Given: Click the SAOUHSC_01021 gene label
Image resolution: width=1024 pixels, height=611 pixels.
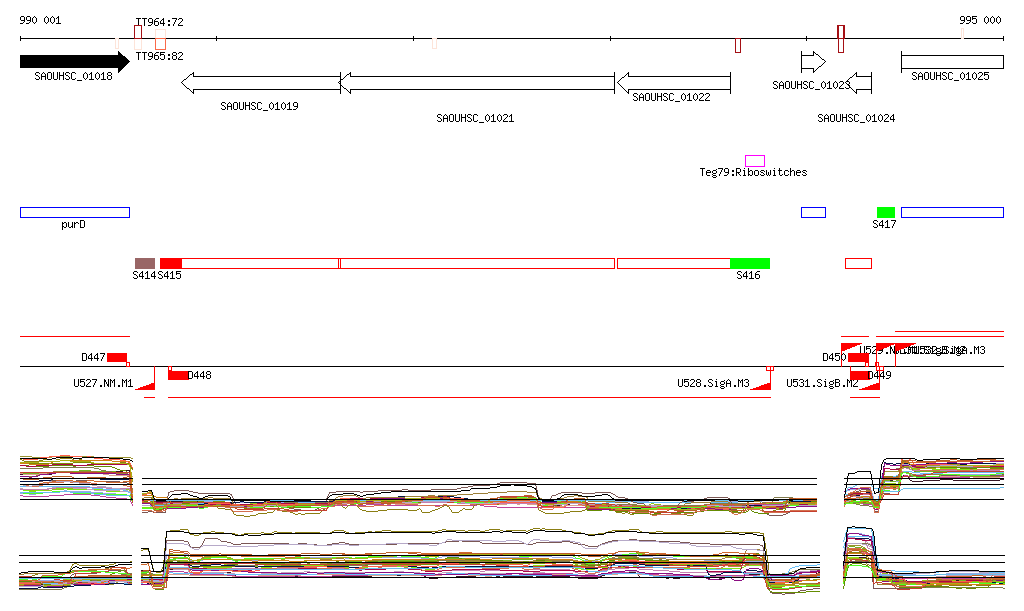Looking at the screenshot, I should coord(475,118).
